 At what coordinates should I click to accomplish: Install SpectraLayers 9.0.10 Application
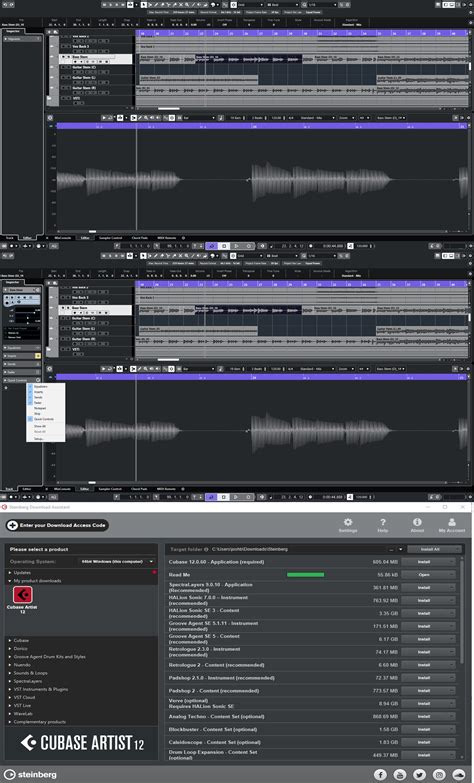click(429, 588)
